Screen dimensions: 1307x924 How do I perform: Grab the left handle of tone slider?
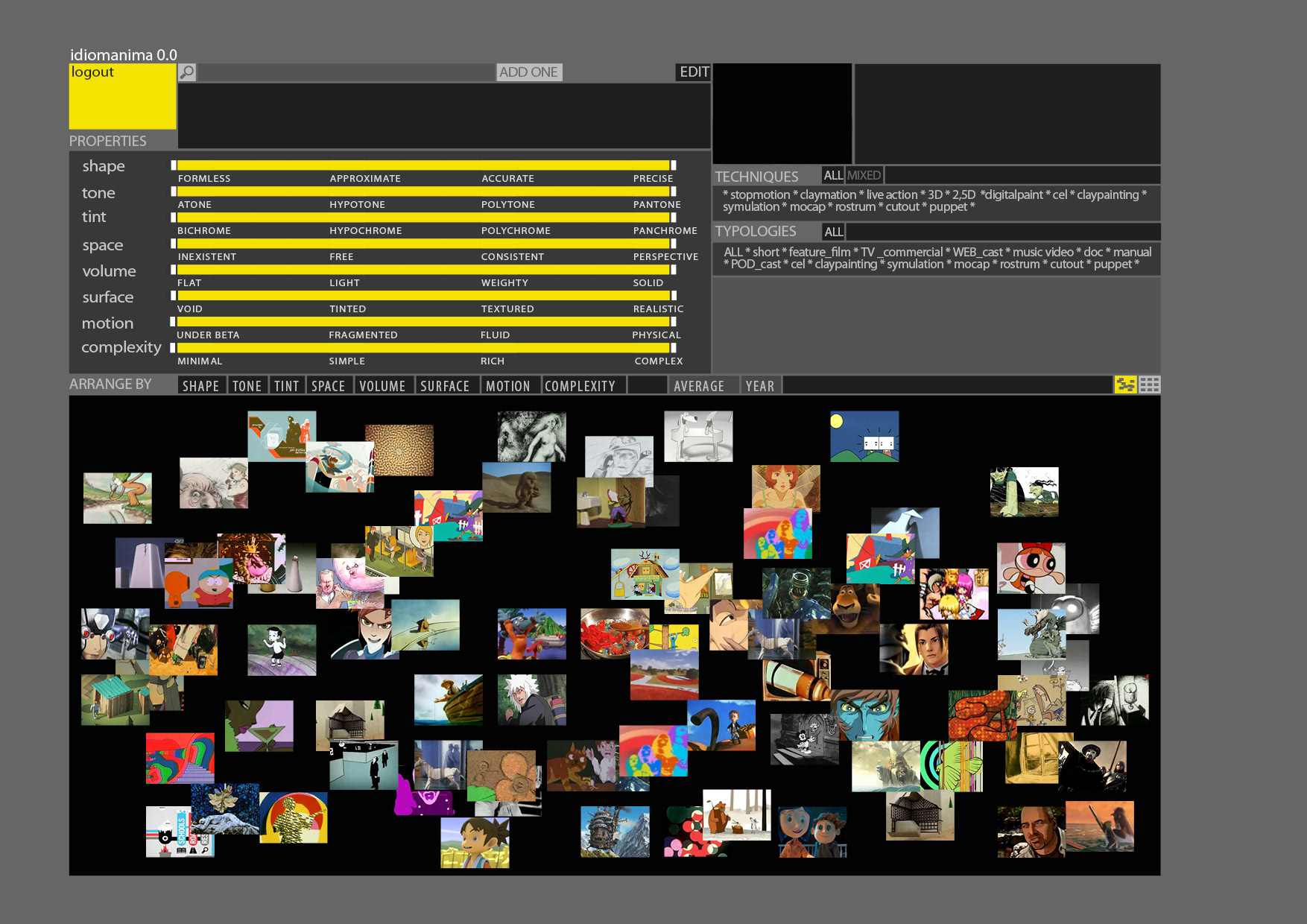[174, 192]
